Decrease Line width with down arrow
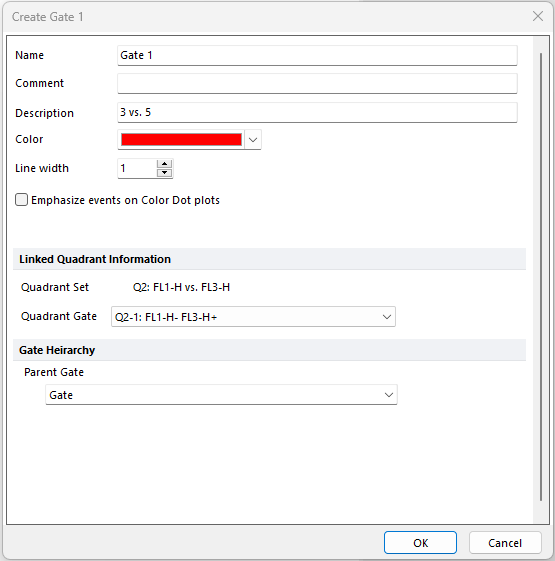555x561 pixels. point(165,173)
